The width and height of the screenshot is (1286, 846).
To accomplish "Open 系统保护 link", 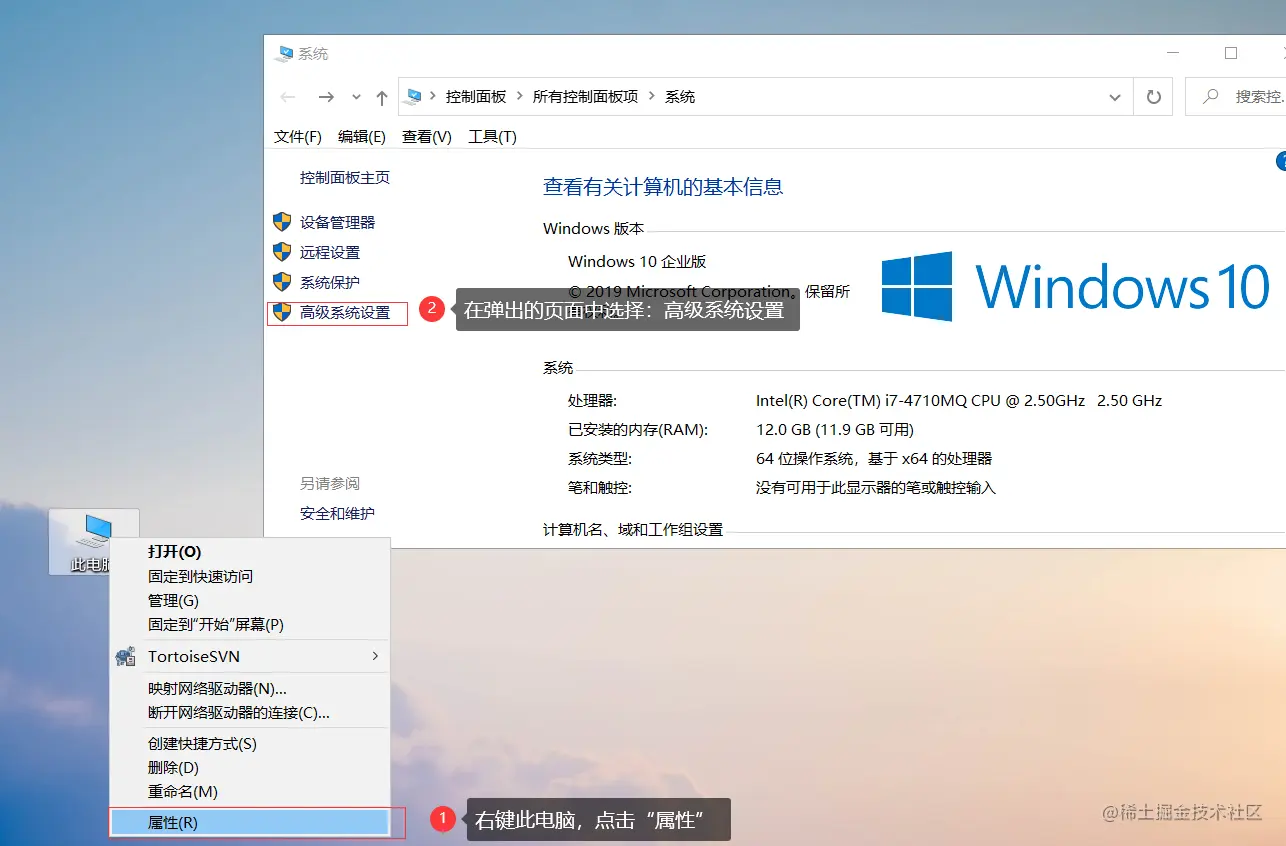I will [x=330, y=283].
